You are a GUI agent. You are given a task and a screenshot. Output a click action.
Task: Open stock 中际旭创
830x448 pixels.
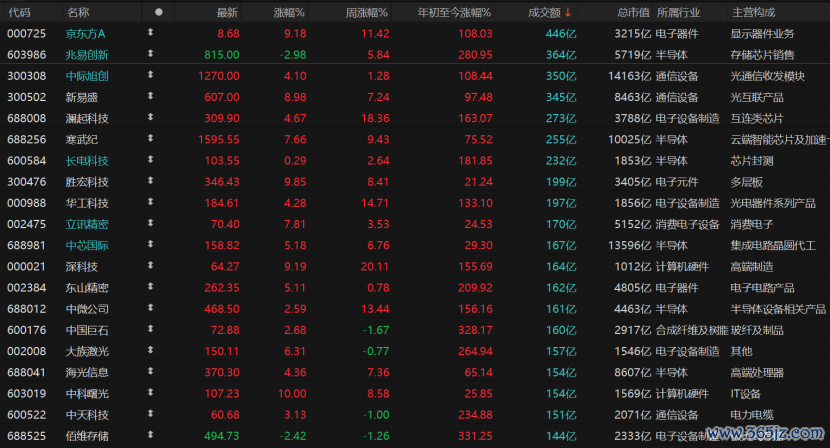pyautogui.click(x=87, y=76)
